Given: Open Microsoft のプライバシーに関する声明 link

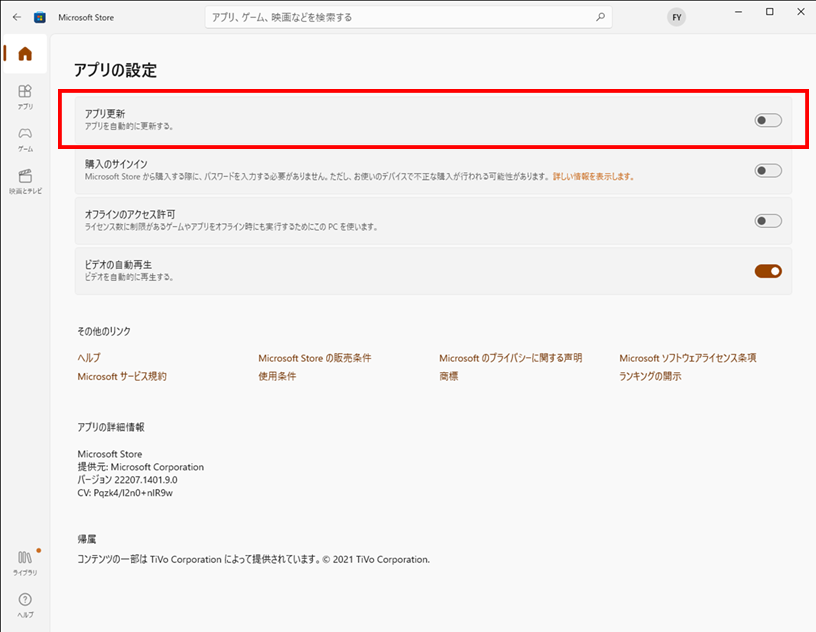Looking at the screenshot, I should coord(511,358).
